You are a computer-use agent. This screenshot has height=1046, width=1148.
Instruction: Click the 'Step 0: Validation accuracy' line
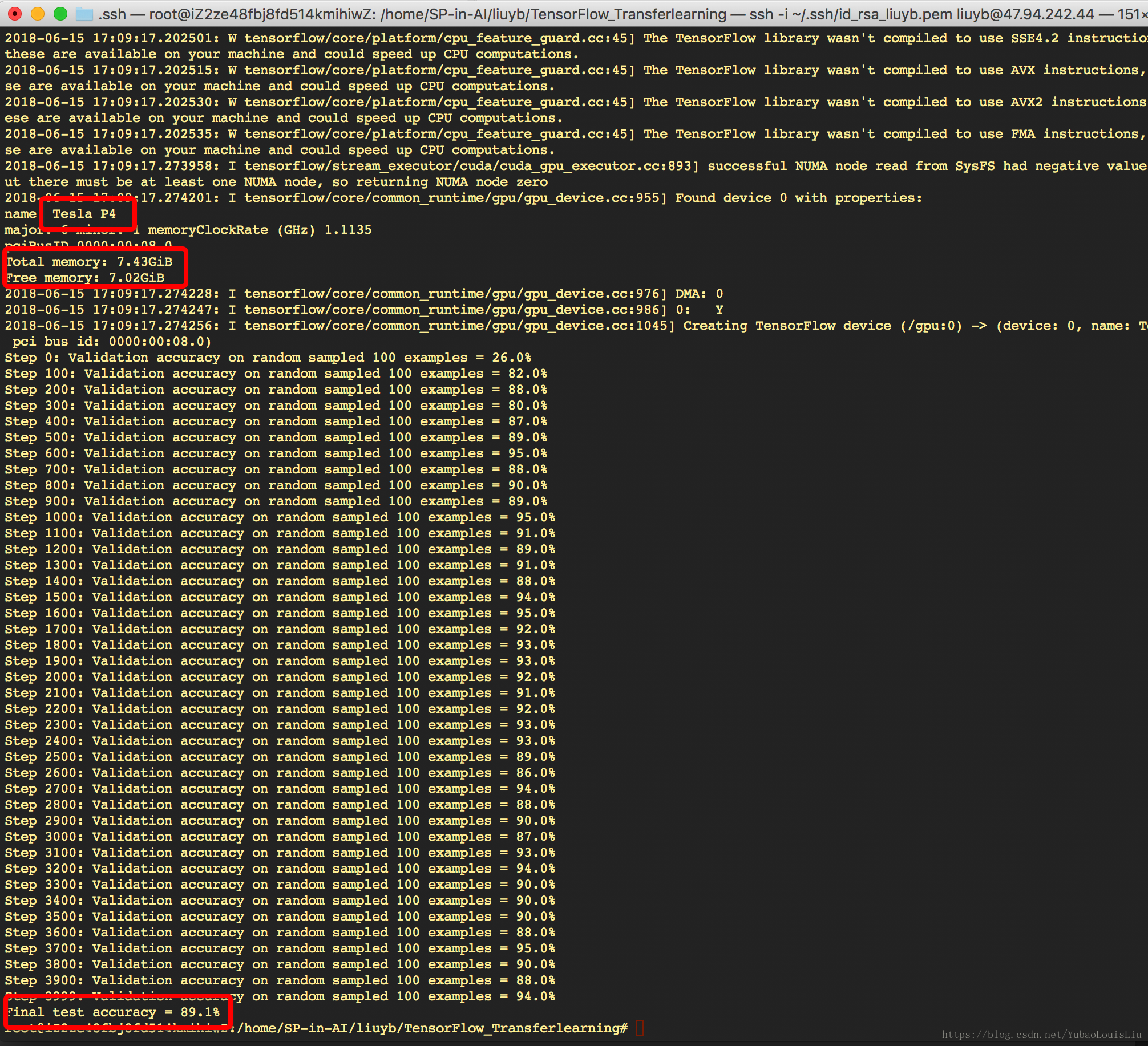coord(268,358)
